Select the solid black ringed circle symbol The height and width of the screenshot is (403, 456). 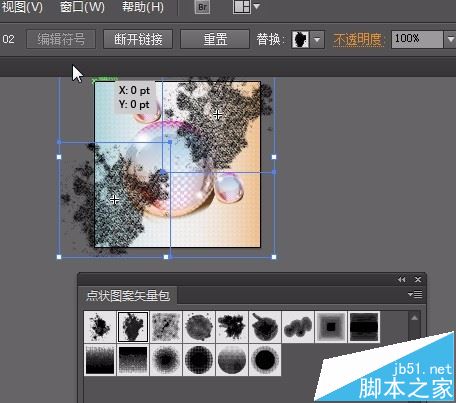click(x=265, y=360)
